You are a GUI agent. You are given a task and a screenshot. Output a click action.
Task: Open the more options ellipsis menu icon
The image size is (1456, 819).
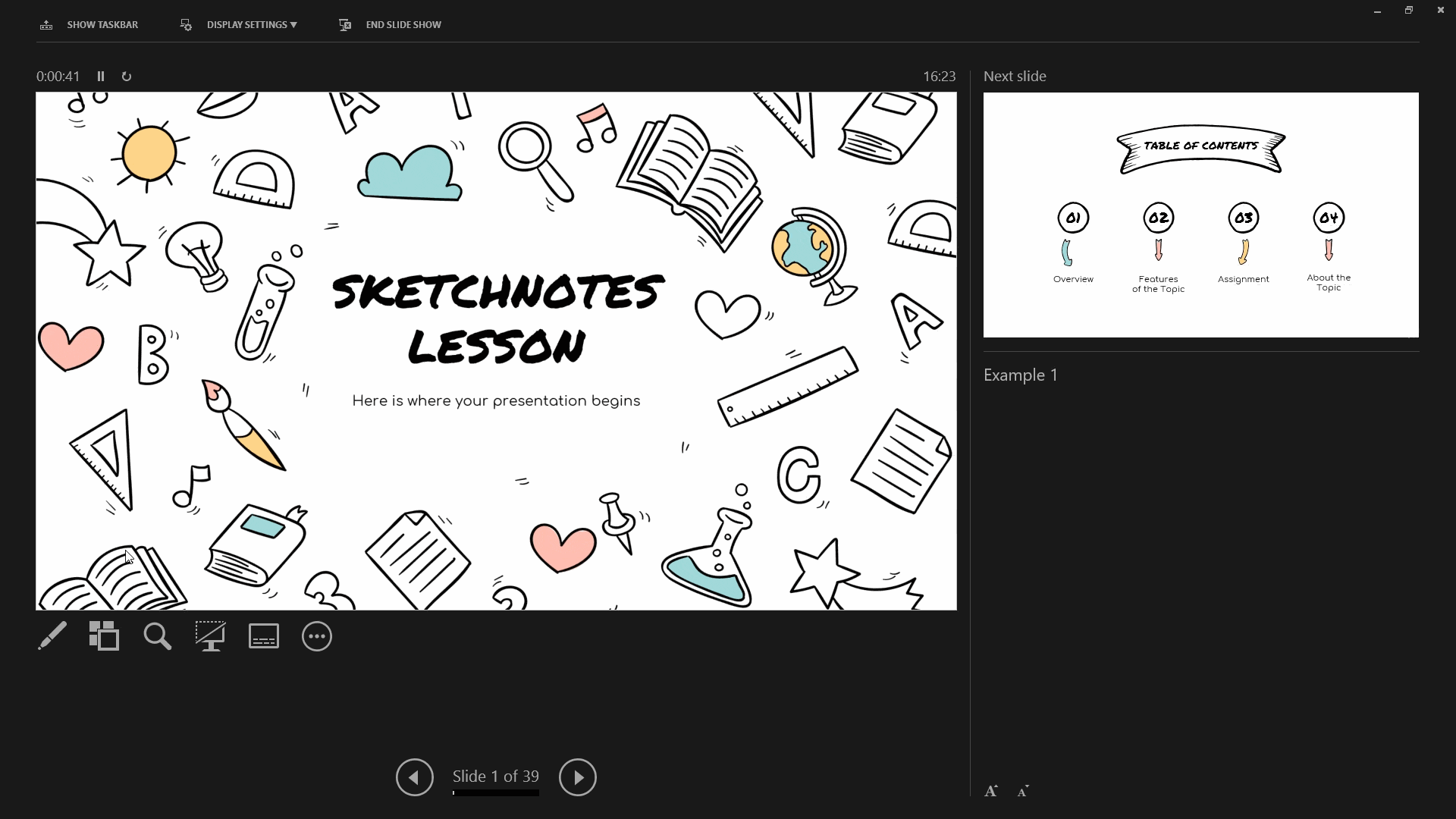[x=317, y=636]
